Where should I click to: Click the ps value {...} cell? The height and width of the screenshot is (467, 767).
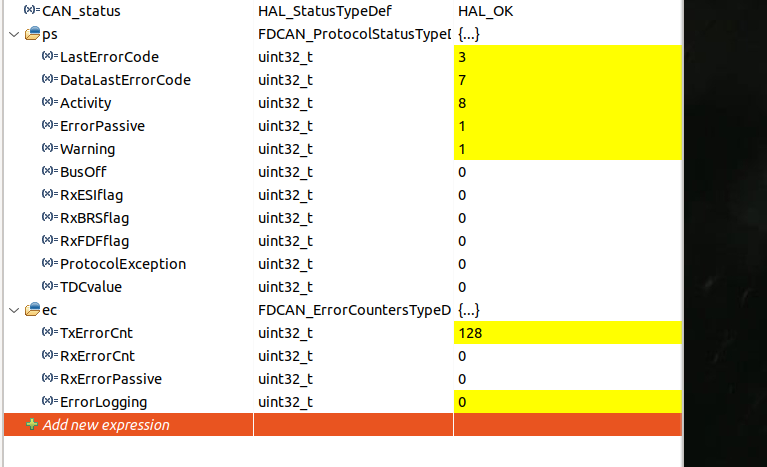click(x=567, y=34)
